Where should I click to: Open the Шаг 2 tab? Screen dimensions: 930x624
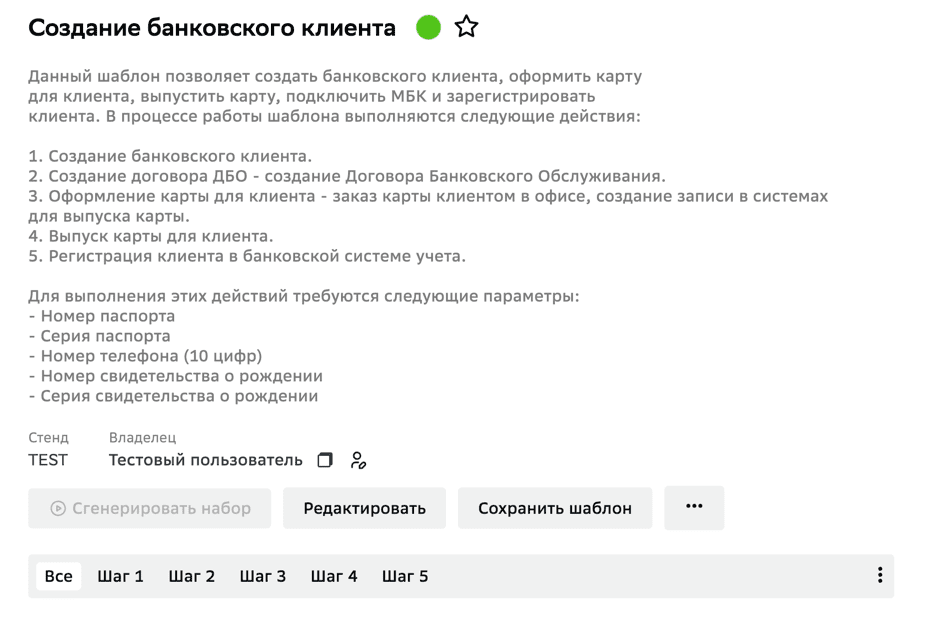[192, 576]
